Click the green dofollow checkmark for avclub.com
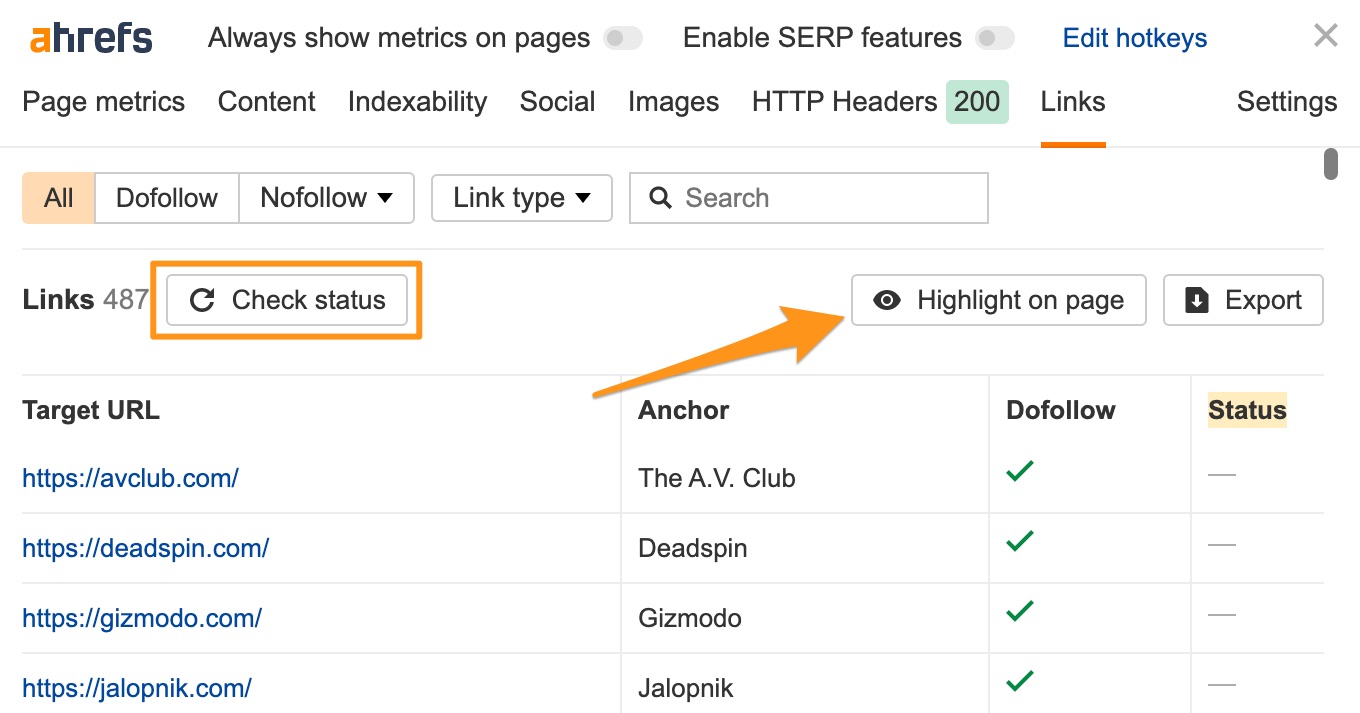Screen dimensions: 1360x713 point(1019,470)
